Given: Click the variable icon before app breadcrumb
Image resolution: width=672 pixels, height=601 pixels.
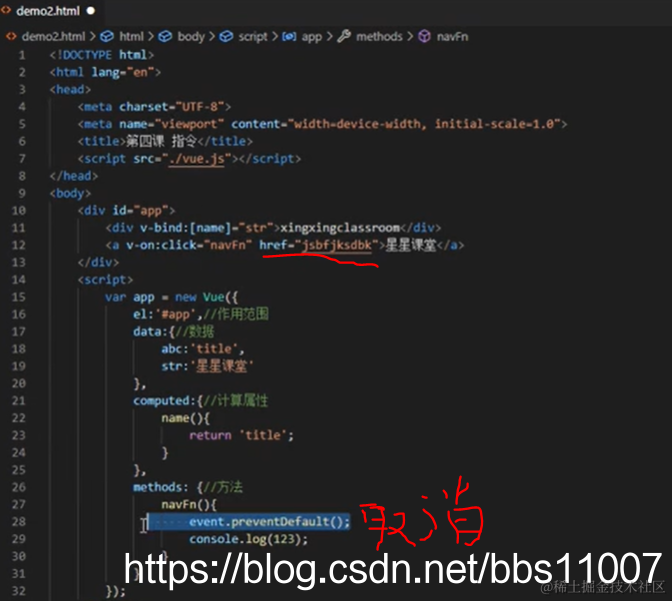Looking at the screenshot, I should 289,36.
